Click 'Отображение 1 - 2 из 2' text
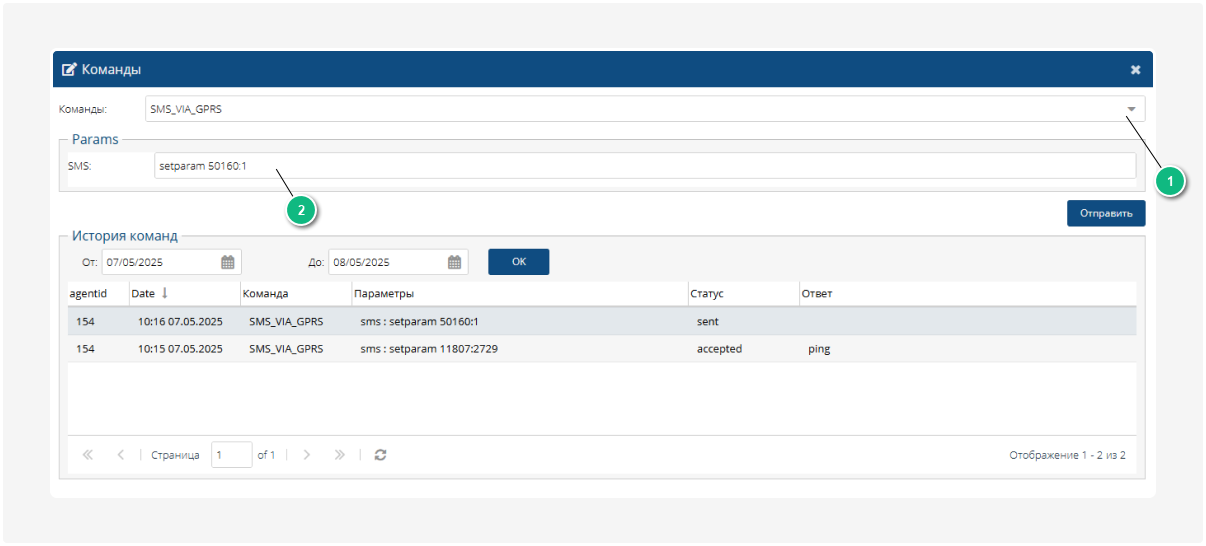The width and height of the screenshot is (1206, 546). coord(1068,455)
